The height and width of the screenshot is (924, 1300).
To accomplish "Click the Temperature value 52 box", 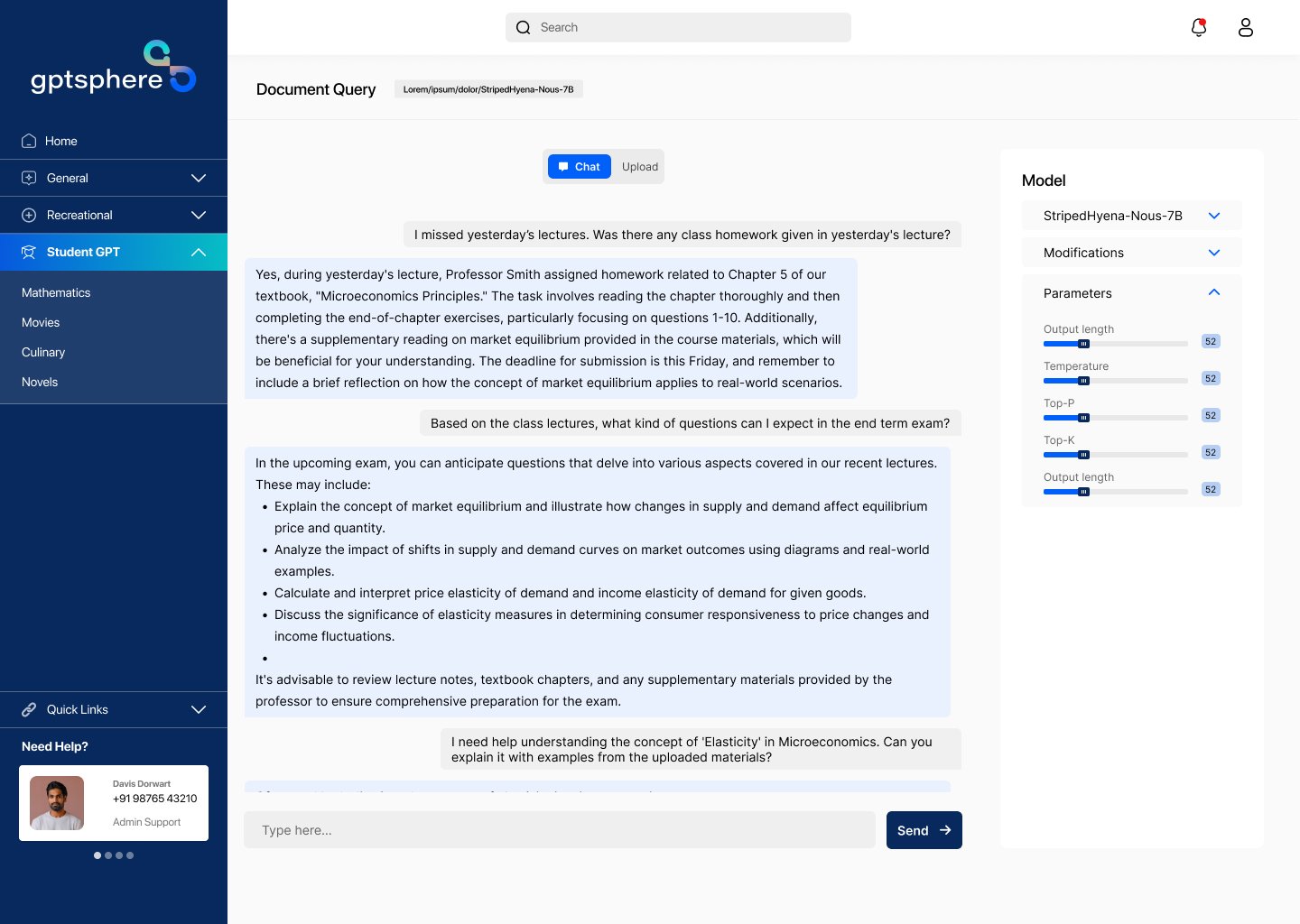I will 1211,378.
